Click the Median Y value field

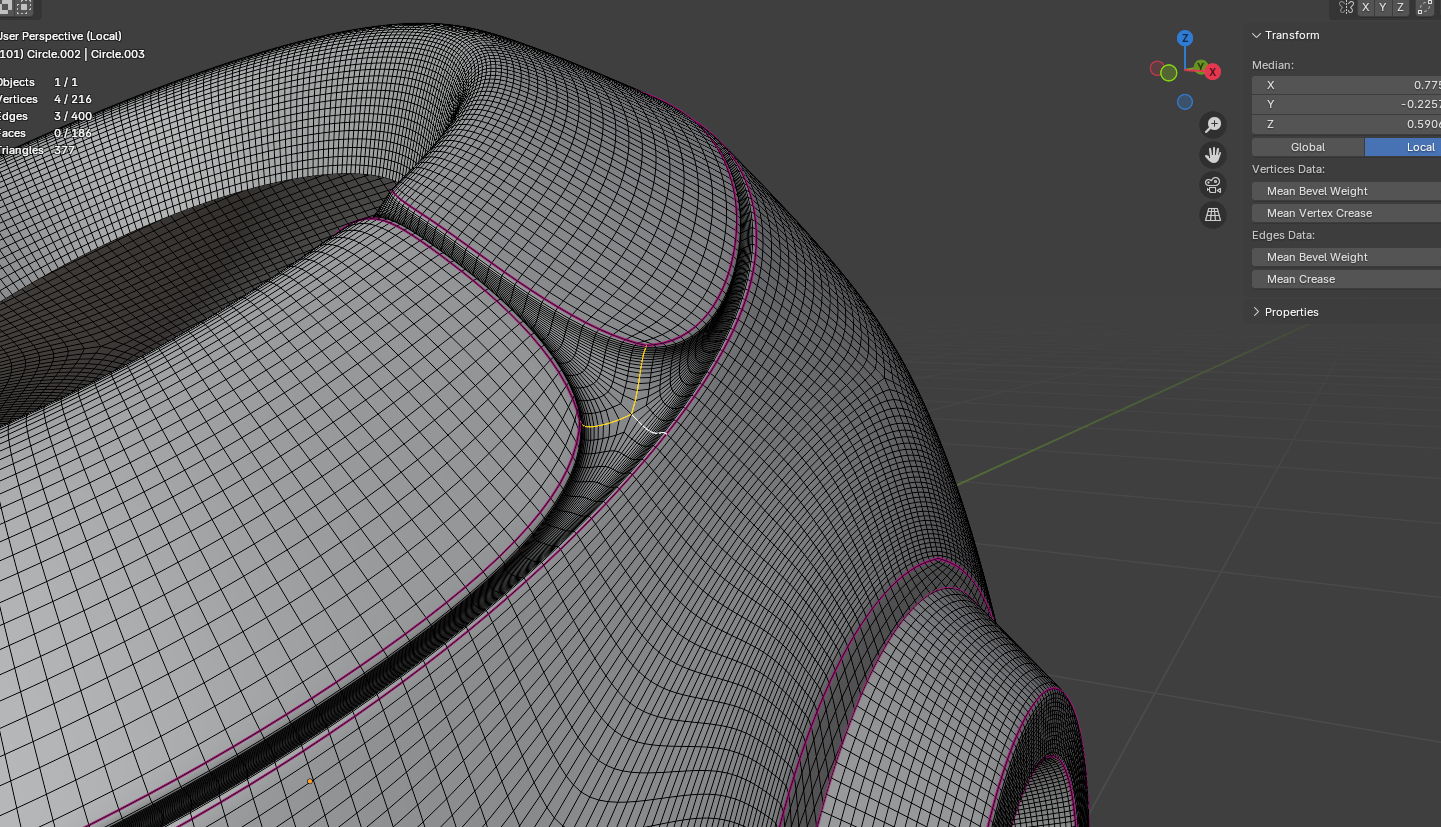[1346, 104]
